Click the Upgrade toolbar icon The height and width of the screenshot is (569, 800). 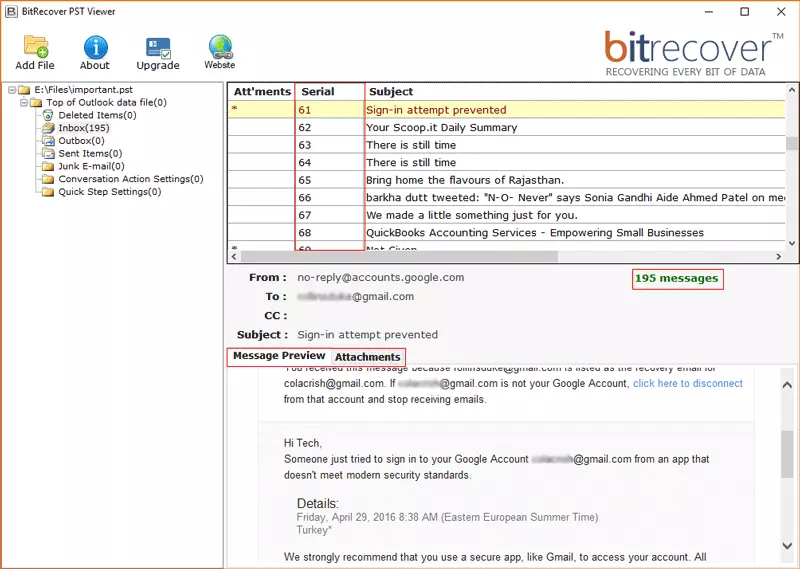pyautogui.click(x=158, y=47)
